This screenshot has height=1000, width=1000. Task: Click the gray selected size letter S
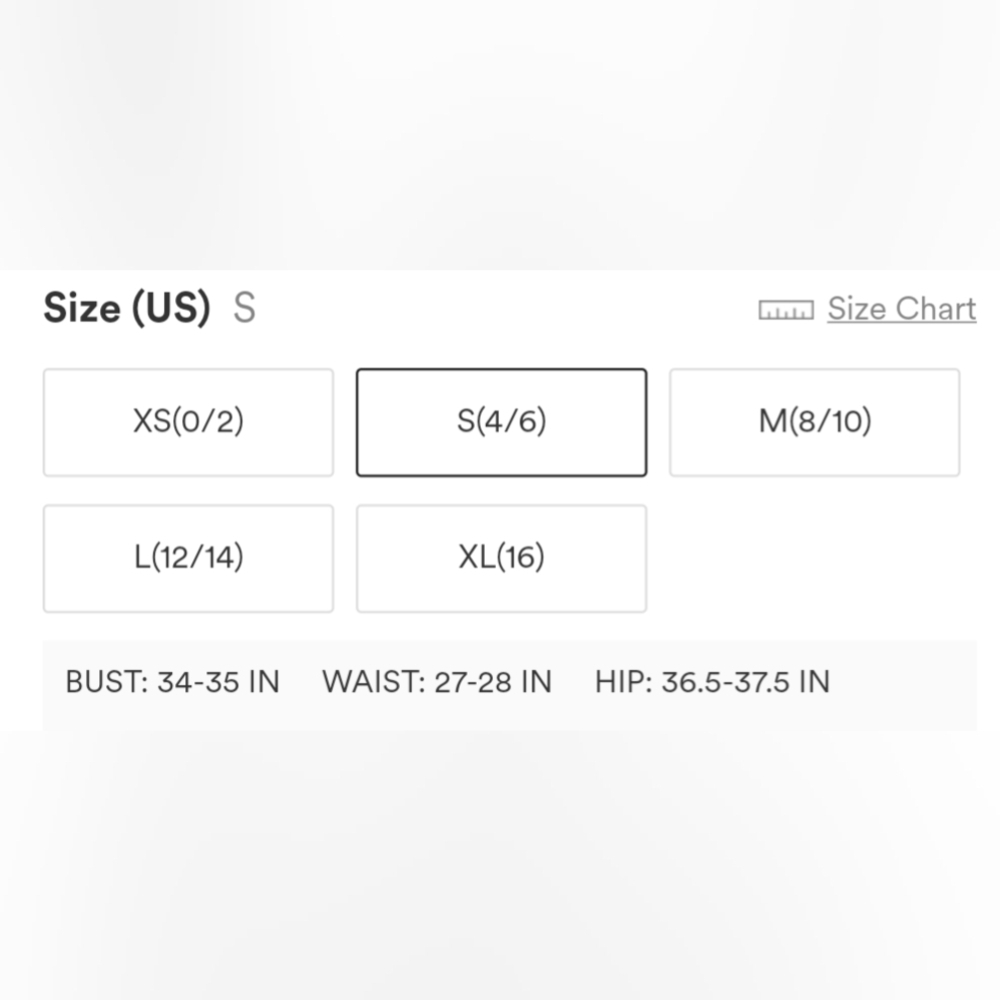(x=244, y=309)
